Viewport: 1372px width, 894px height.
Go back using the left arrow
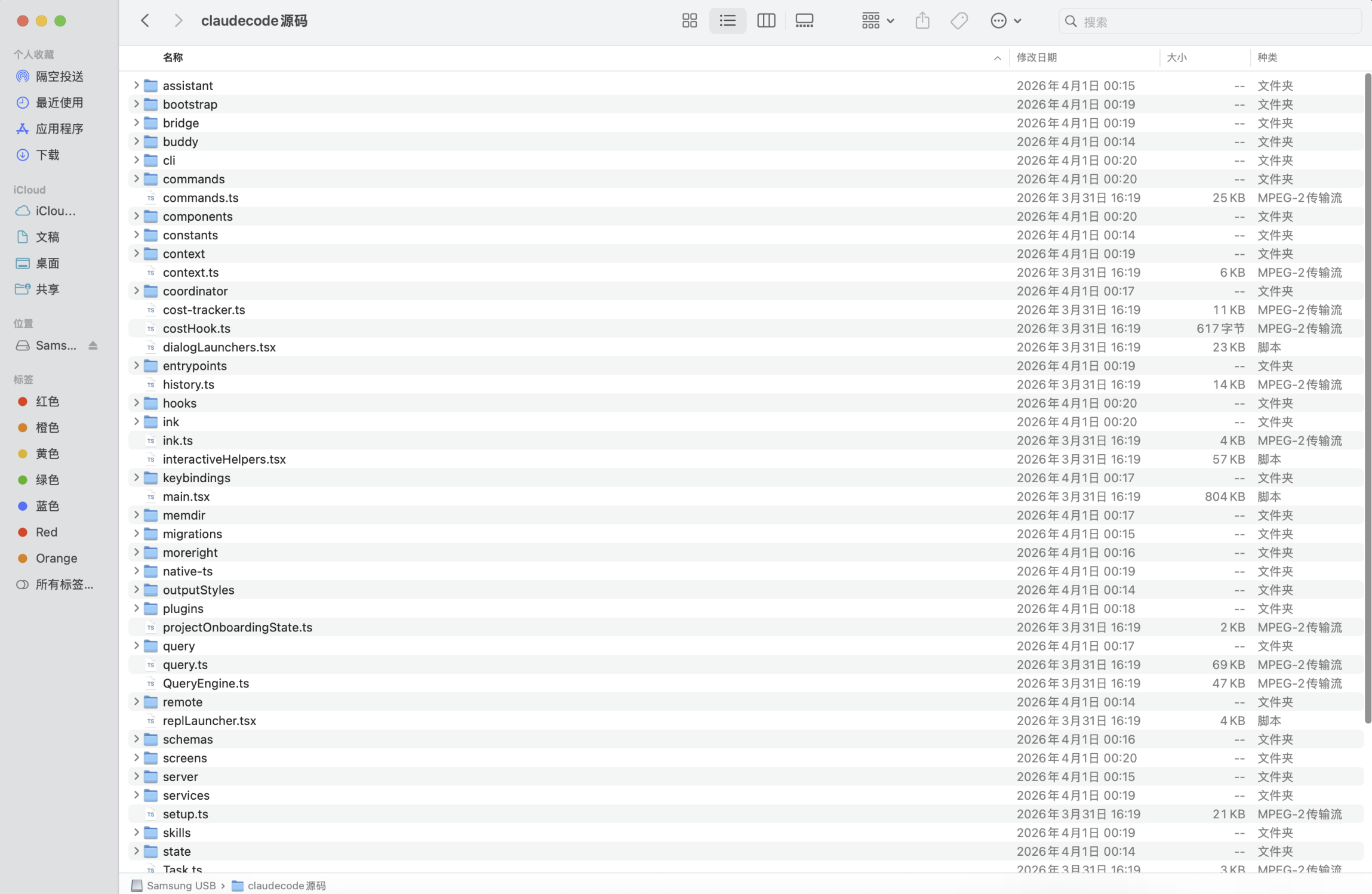[145, 21]
